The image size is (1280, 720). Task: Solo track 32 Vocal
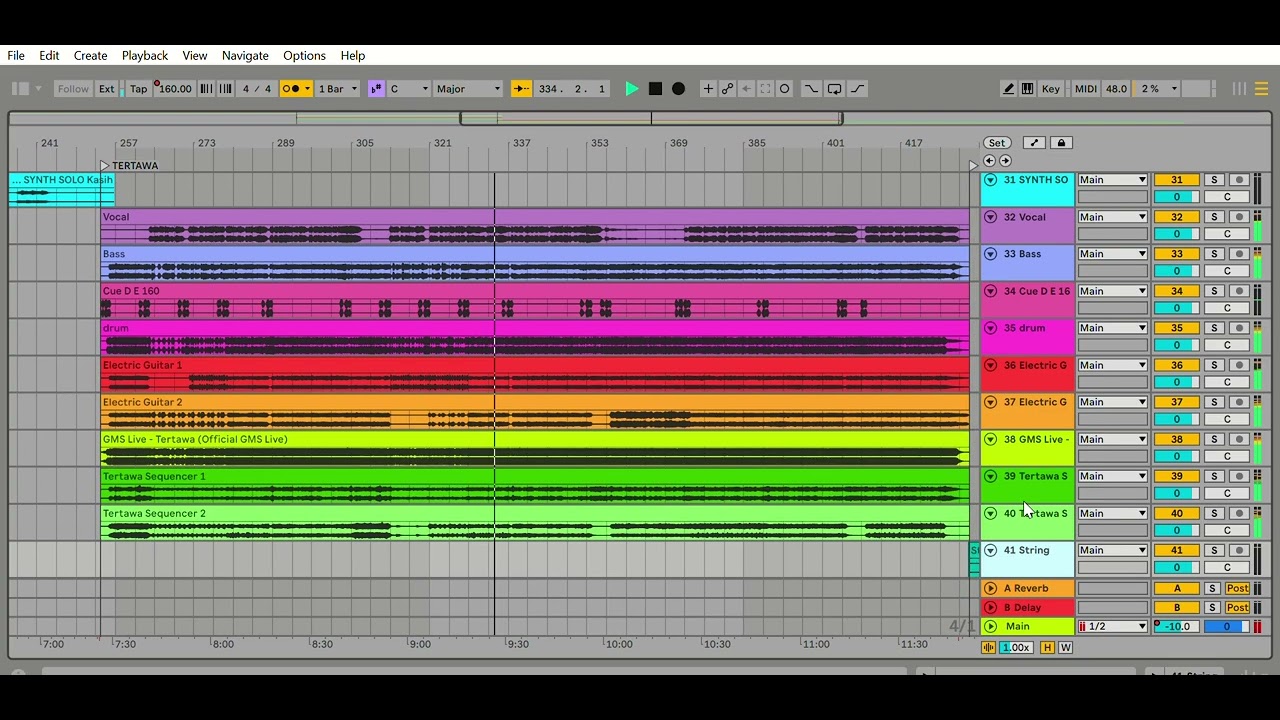click(1214, 217)
